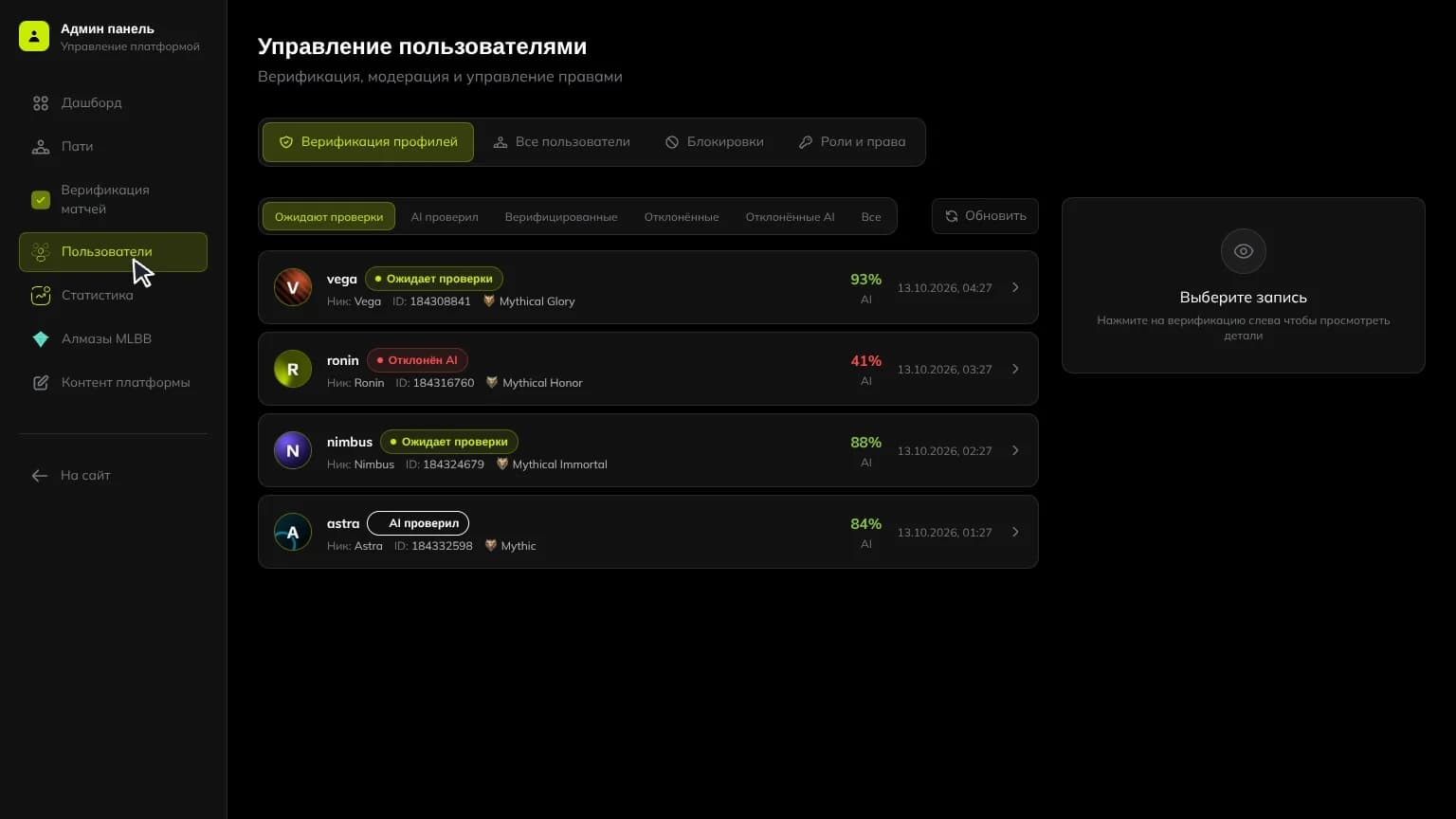Click the eye icon above Выберите запись
Viewport: 1456px width, 819px height.
point(1244,251)
